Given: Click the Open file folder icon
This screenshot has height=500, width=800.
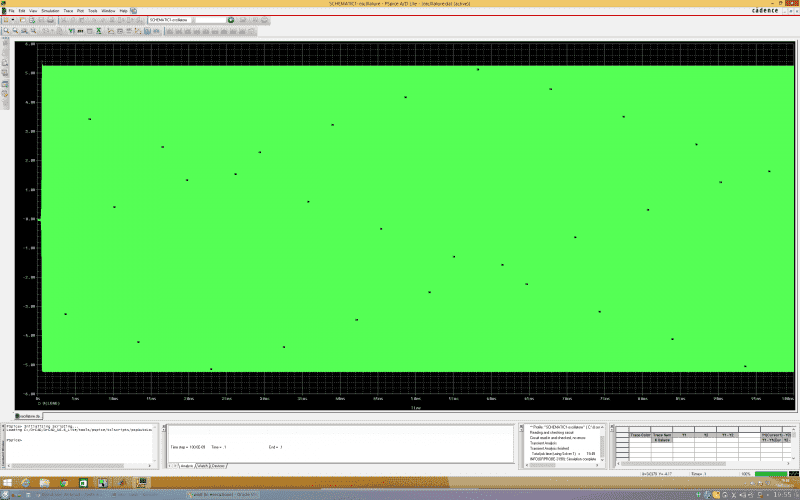Looking at the screenshot, I should pyautogui.click(x=24, y=19).
